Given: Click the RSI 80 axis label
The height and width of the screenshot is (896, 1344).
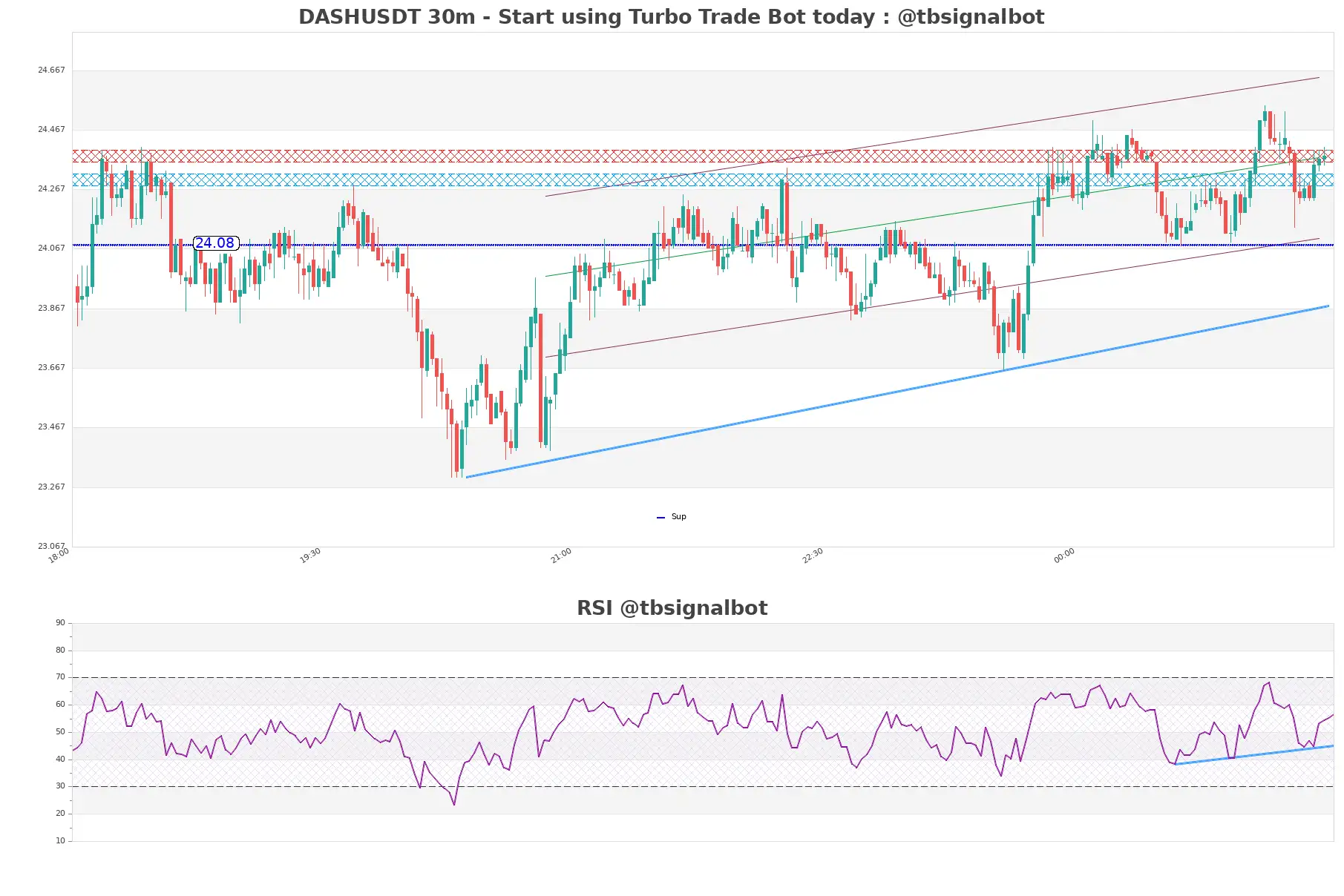Looking at the screenshot, I should 60,650.
